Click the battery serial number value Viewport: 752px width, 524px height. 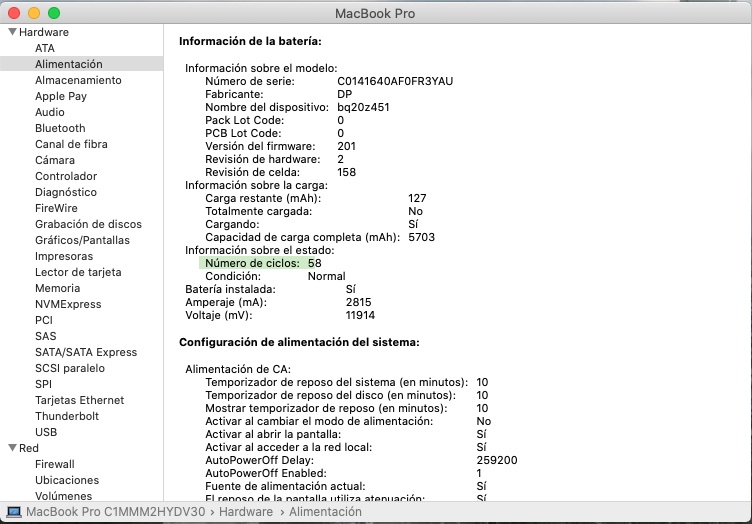(394, 81)
